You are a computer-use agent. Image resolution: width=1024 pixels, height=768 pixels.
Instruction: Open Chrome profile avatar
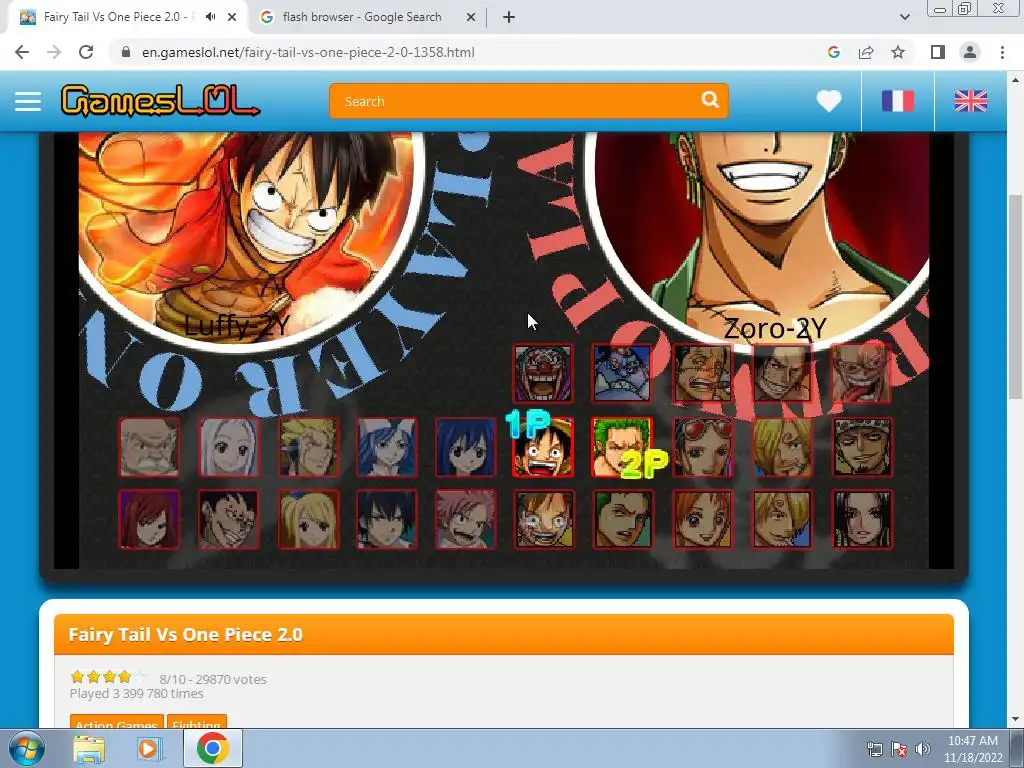(x=970, y=52)
